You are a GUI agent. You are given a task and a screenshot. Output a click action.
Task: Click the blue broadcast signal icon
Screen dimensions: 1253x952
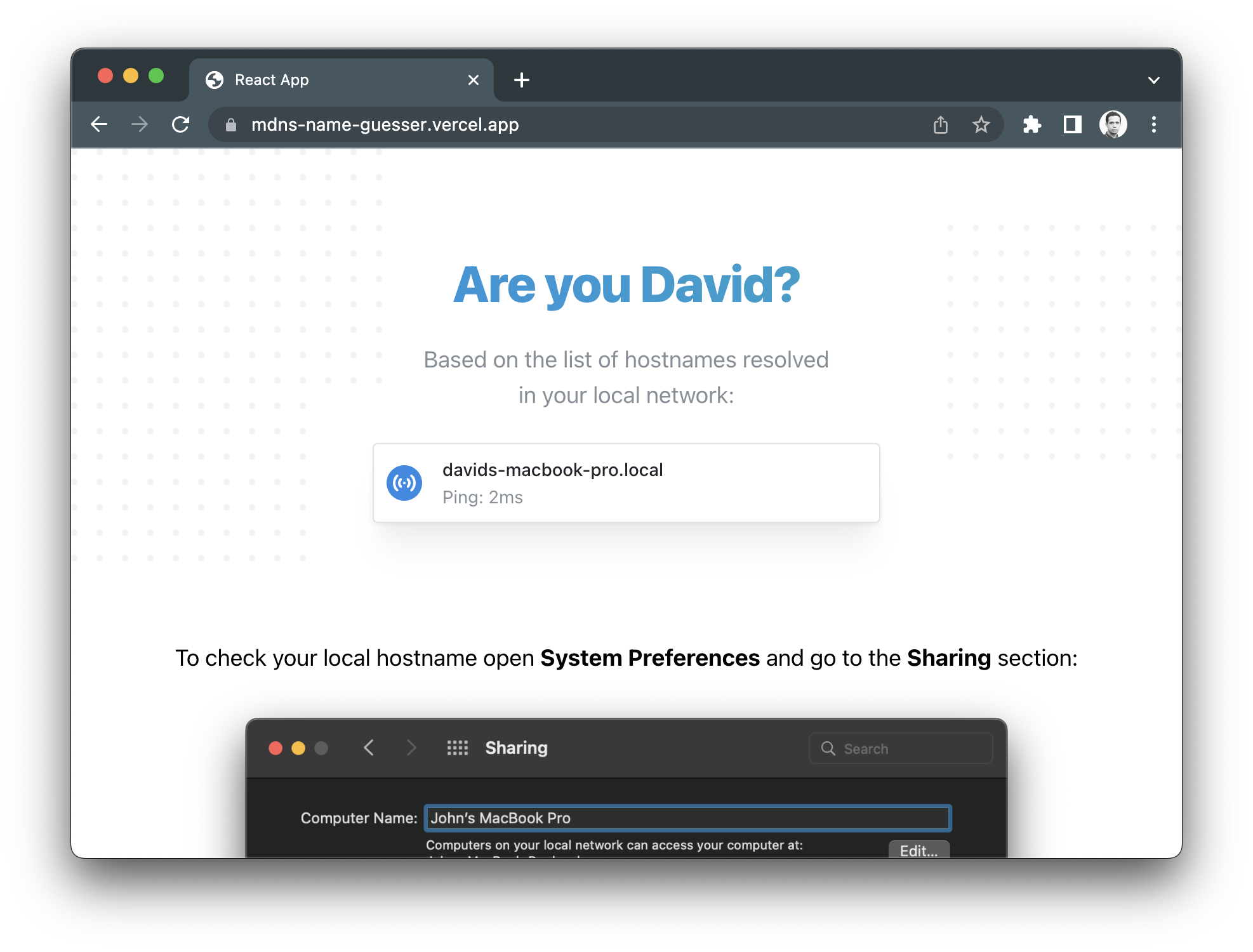coord(404,483)
